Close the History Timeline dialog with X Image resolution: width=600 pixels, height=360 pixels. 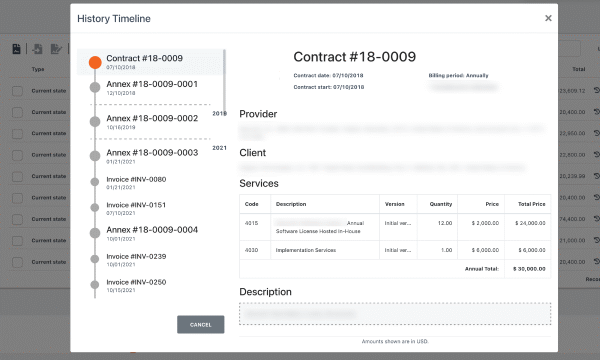[548, 18]
